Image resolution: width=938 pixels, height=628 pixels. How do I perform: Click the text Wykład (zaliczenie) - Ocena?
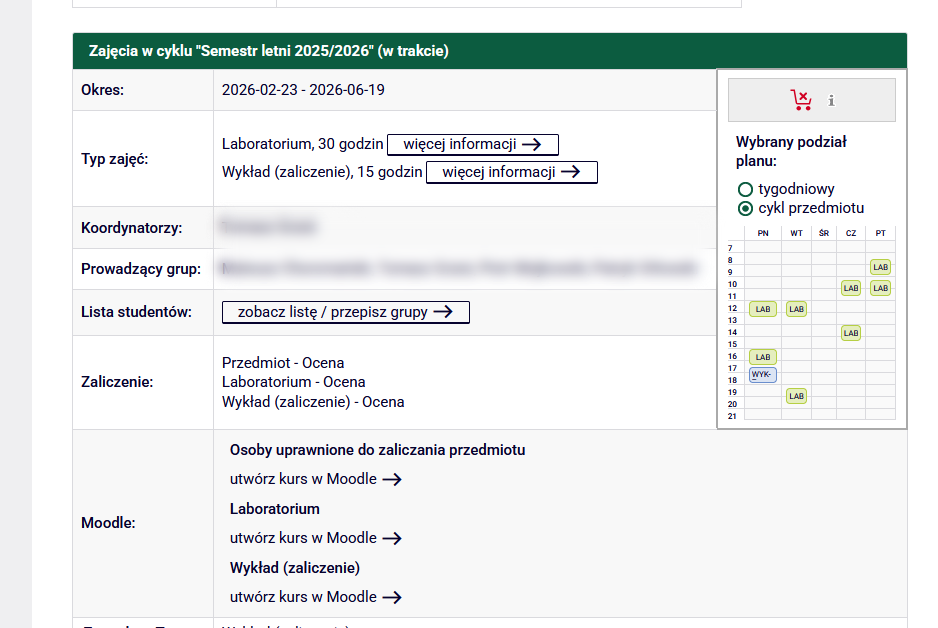[x=313, y=402]
